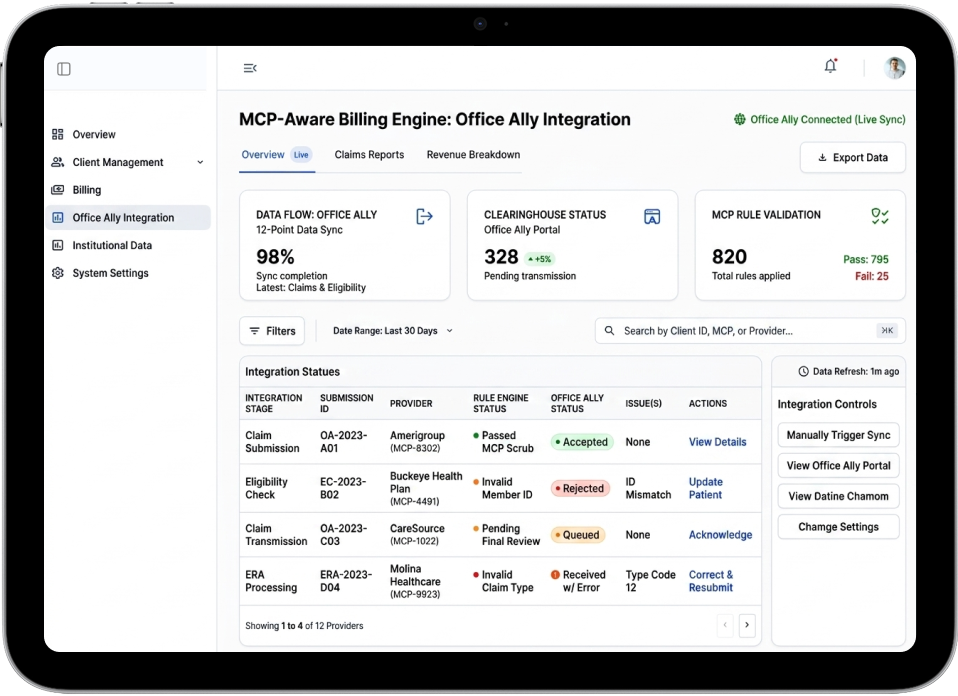Click the Molina Healthcare provider cell
This screenshot has width=958, height=696.
click(415, 581)
